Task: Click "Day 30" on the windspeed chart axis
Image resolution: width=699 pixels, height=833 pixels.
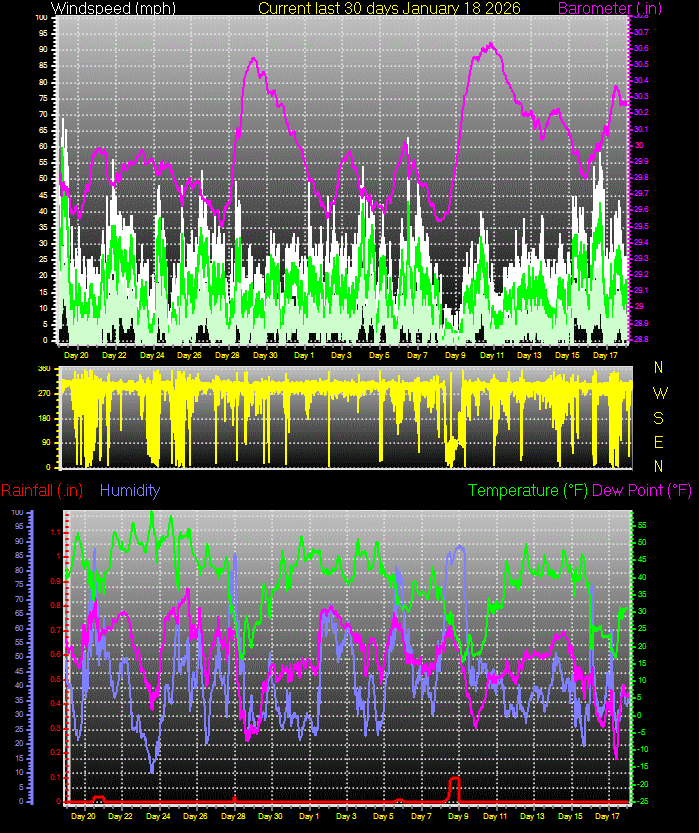Action: 267,355
